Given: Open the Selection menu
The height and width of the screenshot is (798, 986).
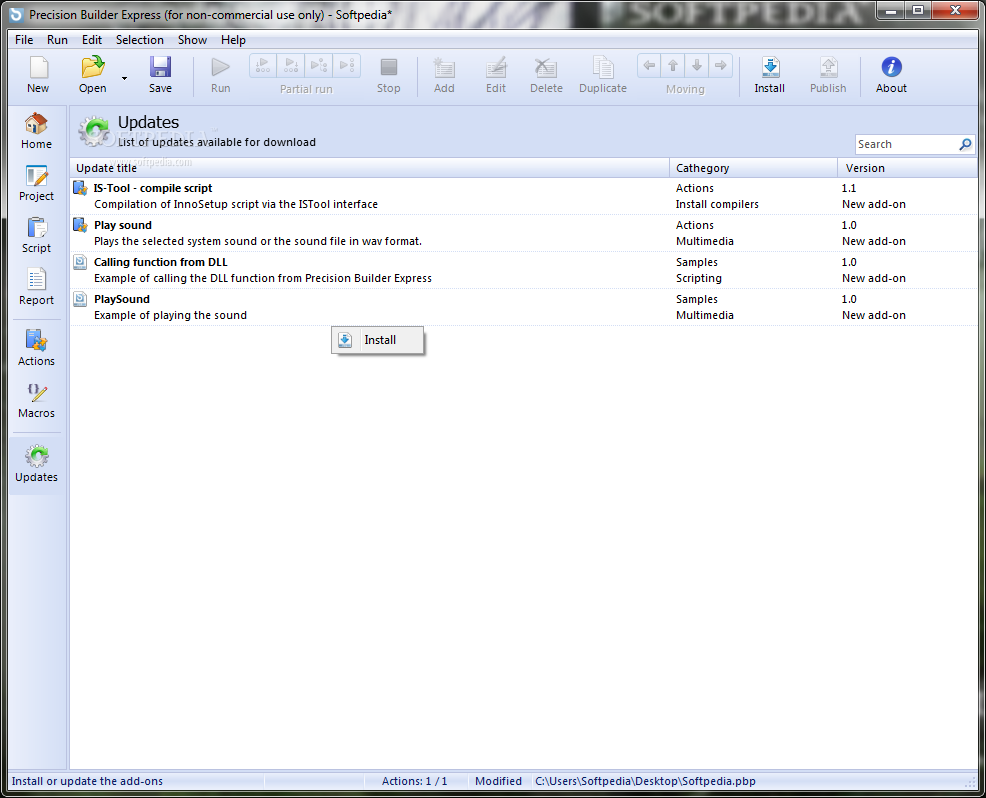Looking at the screenshot, I should (140, 40).
